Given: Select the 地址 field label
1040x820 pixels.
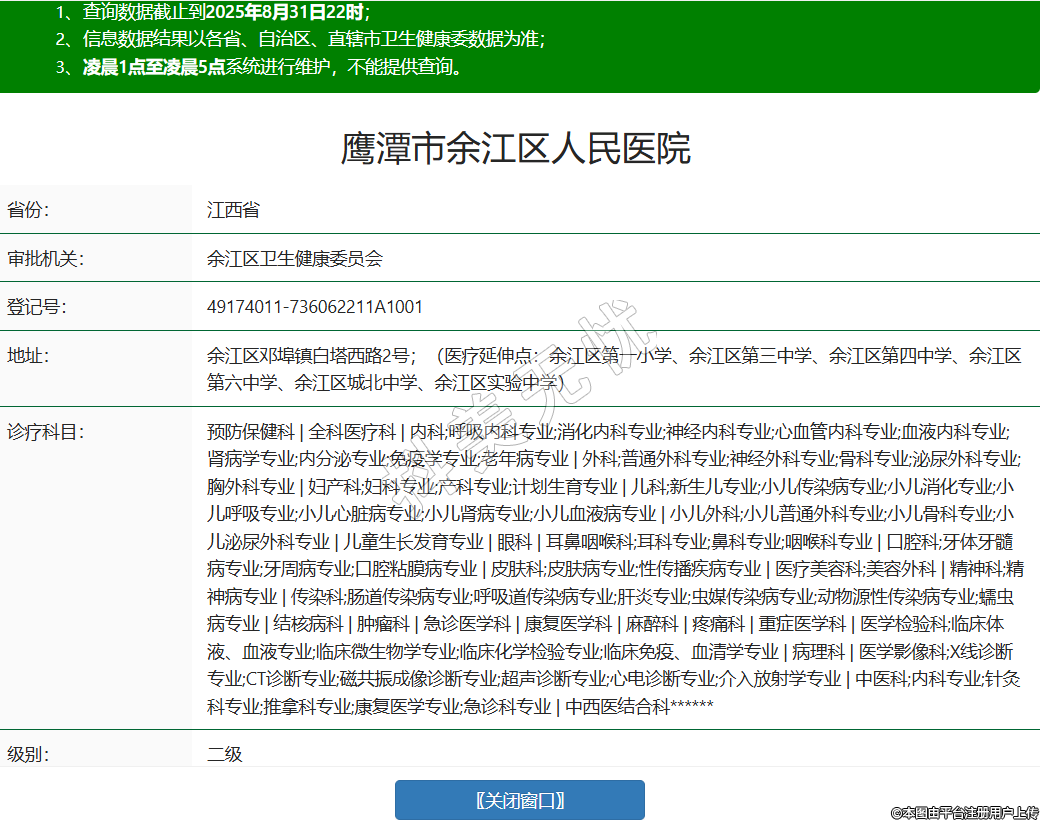Looking at the screenshot, I should pyautogui.click(x=28, y=356).
